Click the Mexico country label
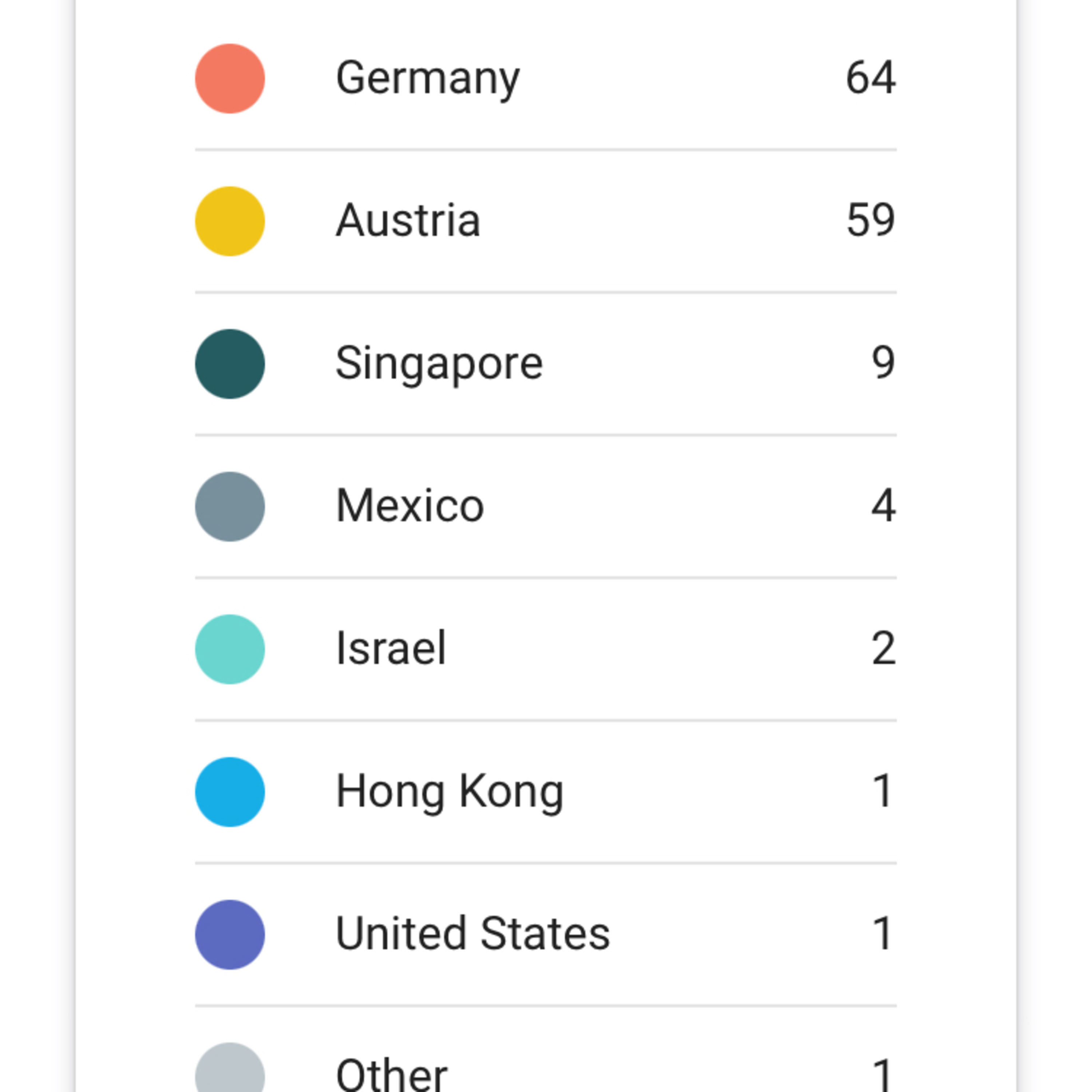 (x=410, y=506)
